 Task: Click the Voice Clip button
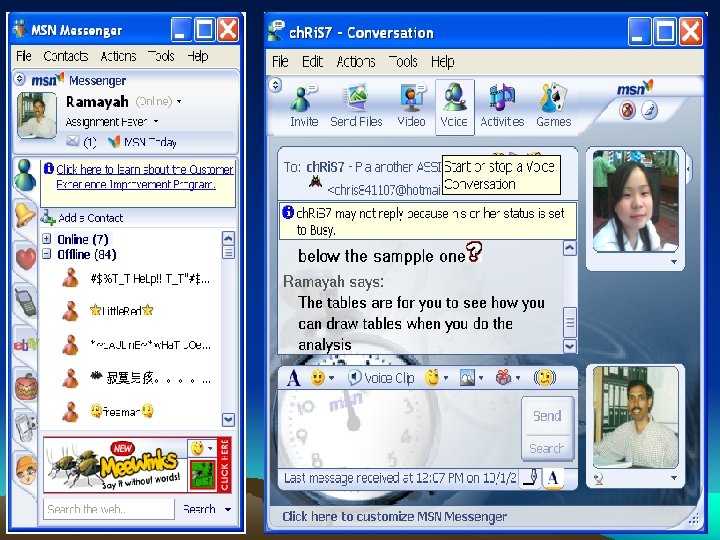381,378
